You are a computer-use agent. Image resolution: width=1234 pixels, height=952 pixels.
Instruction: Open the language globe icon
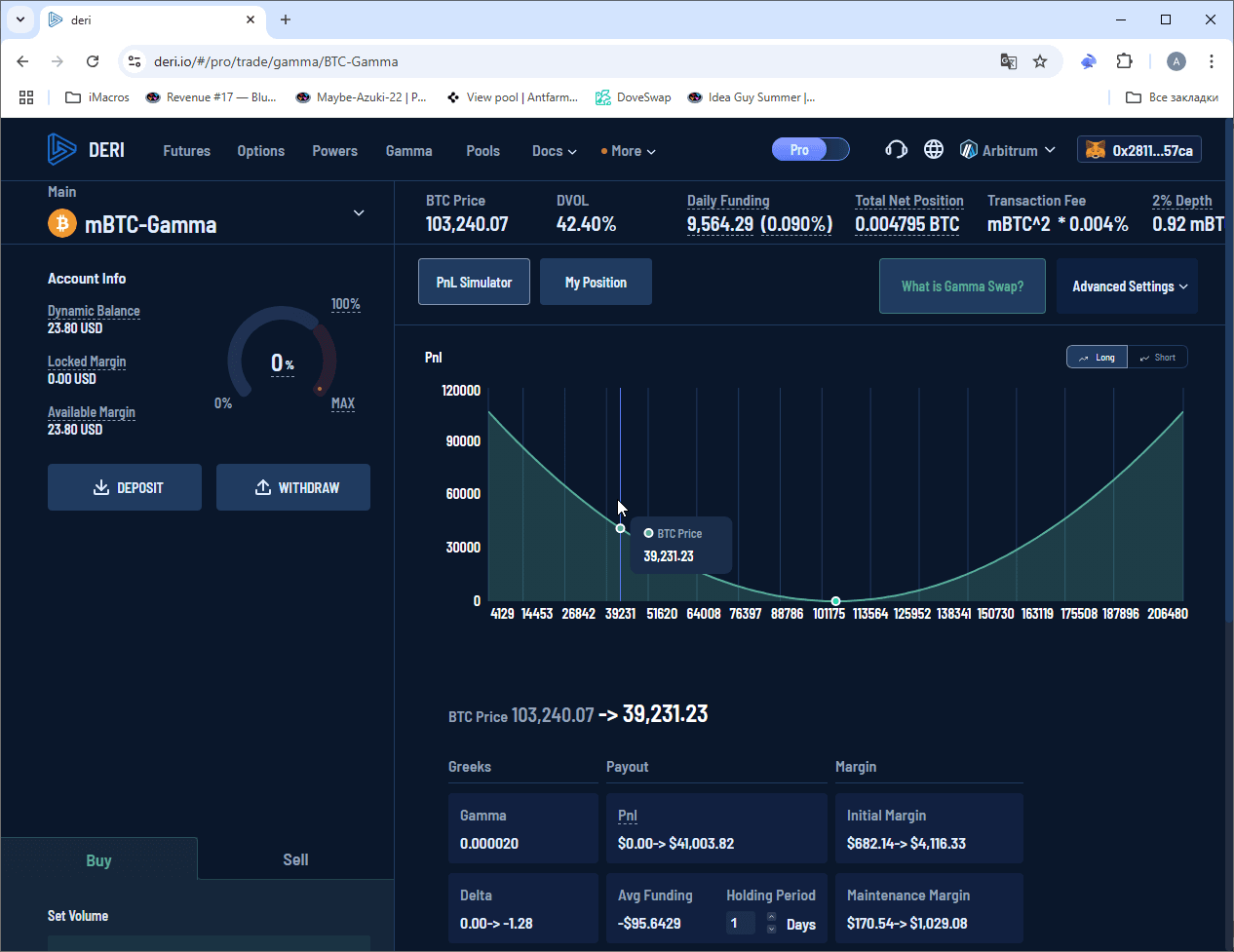click(934, 149)
